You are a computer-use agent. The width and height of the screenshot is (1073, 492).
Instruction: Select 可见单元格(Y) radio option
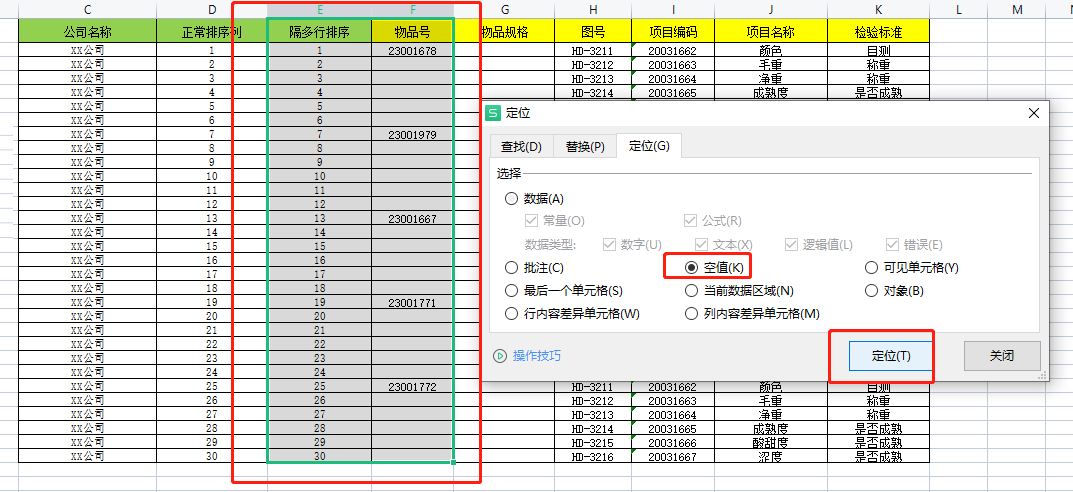(871, 268)
